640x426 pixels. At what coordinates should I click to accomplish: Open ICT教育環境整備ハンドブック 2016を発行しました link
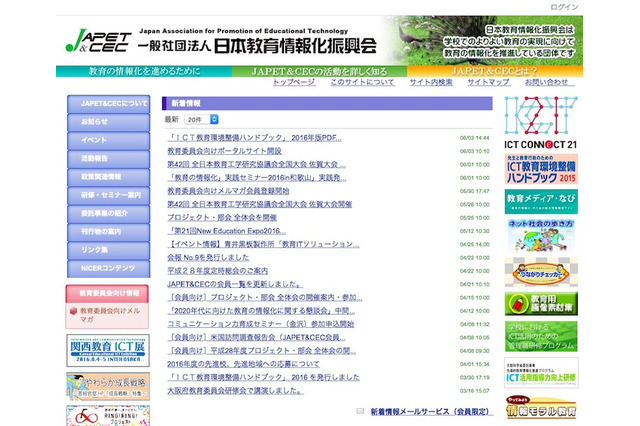[x=264, y=377]
